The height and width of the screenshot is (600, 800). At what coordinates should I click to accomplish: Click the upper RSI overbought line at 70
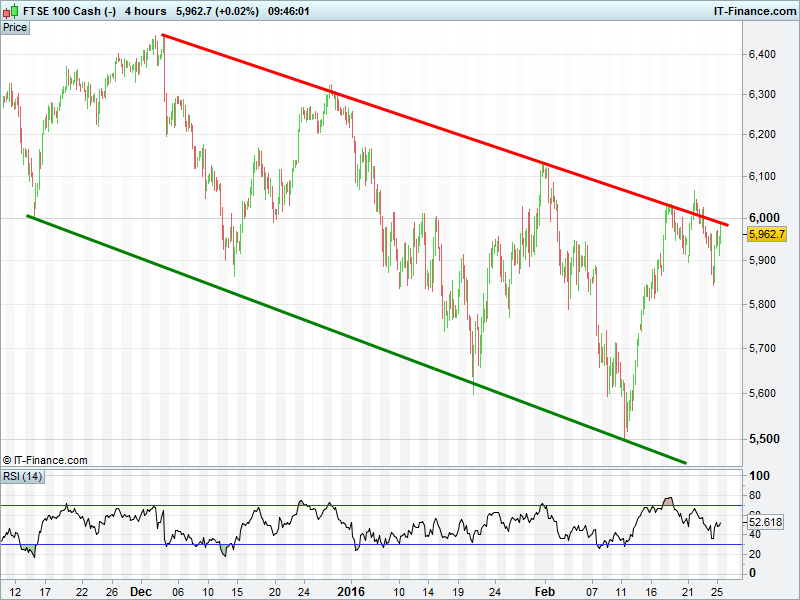[x=371, y=506]
